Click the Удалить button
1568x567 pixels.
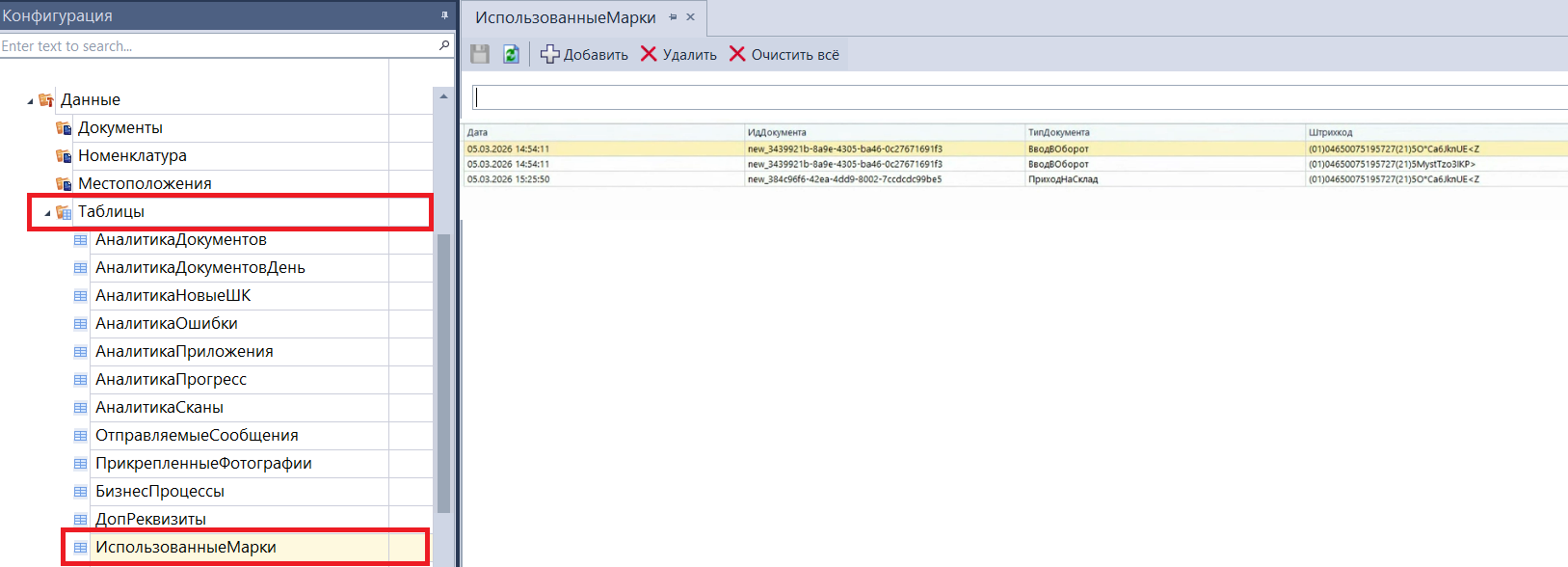coord(678,54)
